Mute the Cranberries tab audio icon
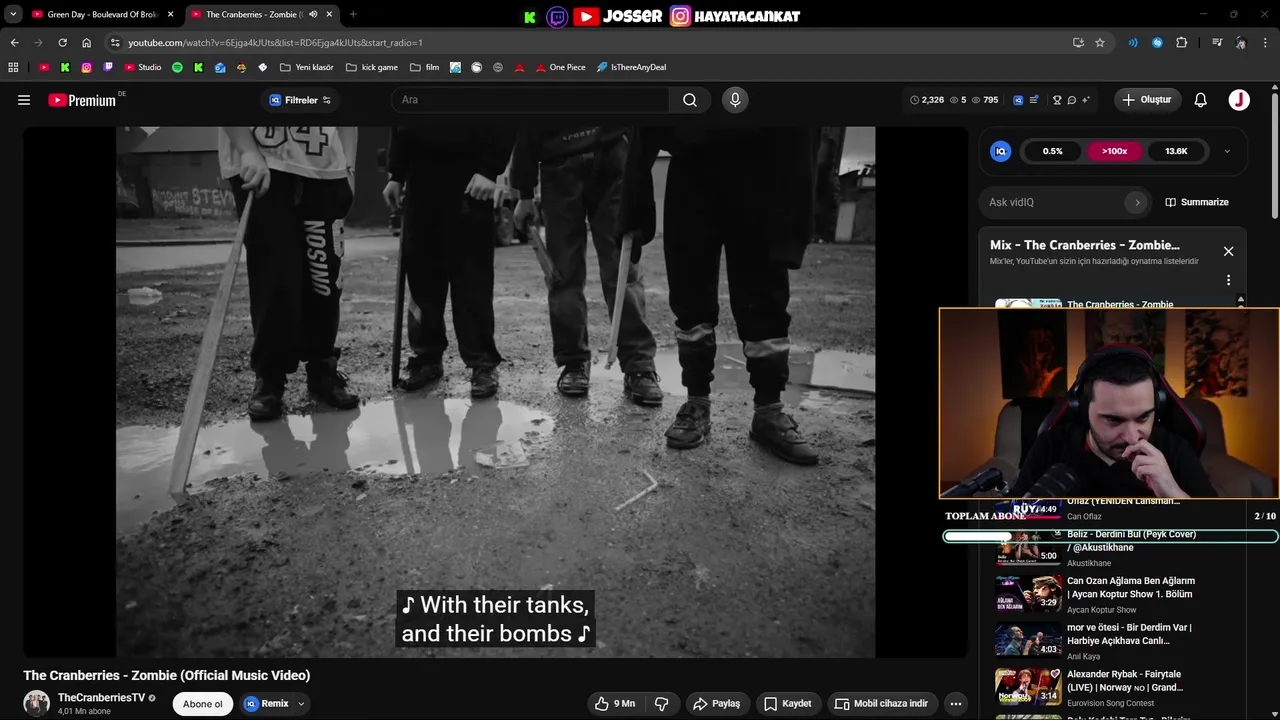The image size is (1280, 720). [313, 14]
